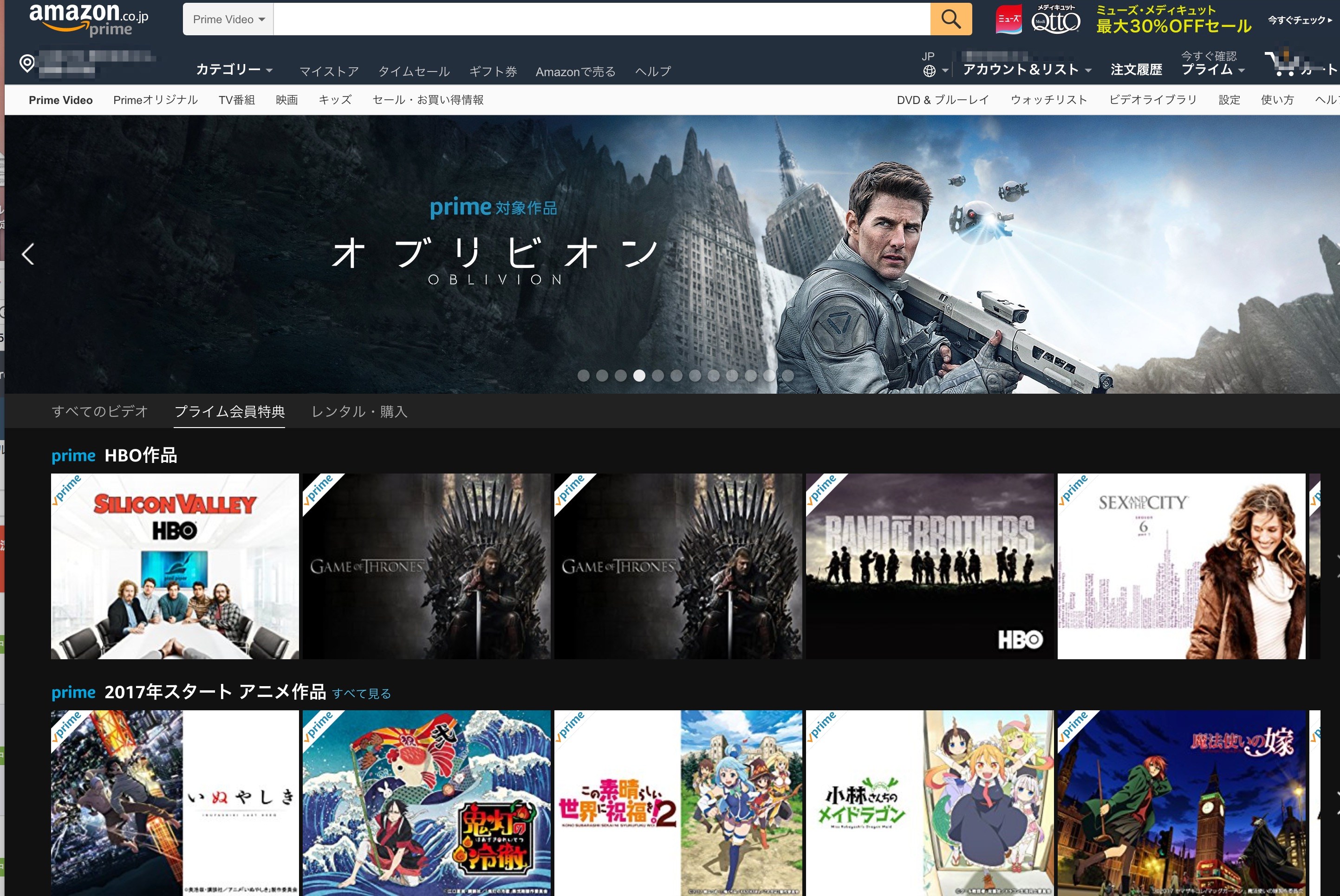Image resolution: width=1340 pixels, height=896 pixels.
Task: Select the eighth carousel pagination dot
Action: click(714, 376)
